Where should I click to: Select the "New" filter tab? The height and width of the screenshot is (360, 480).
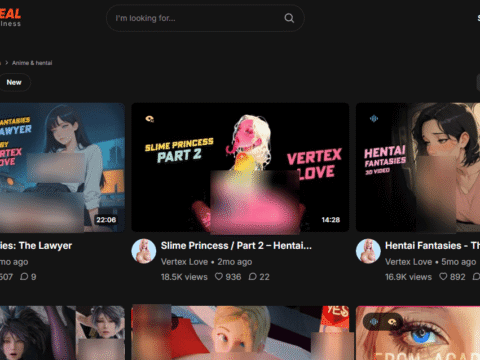tap(14, 82)
